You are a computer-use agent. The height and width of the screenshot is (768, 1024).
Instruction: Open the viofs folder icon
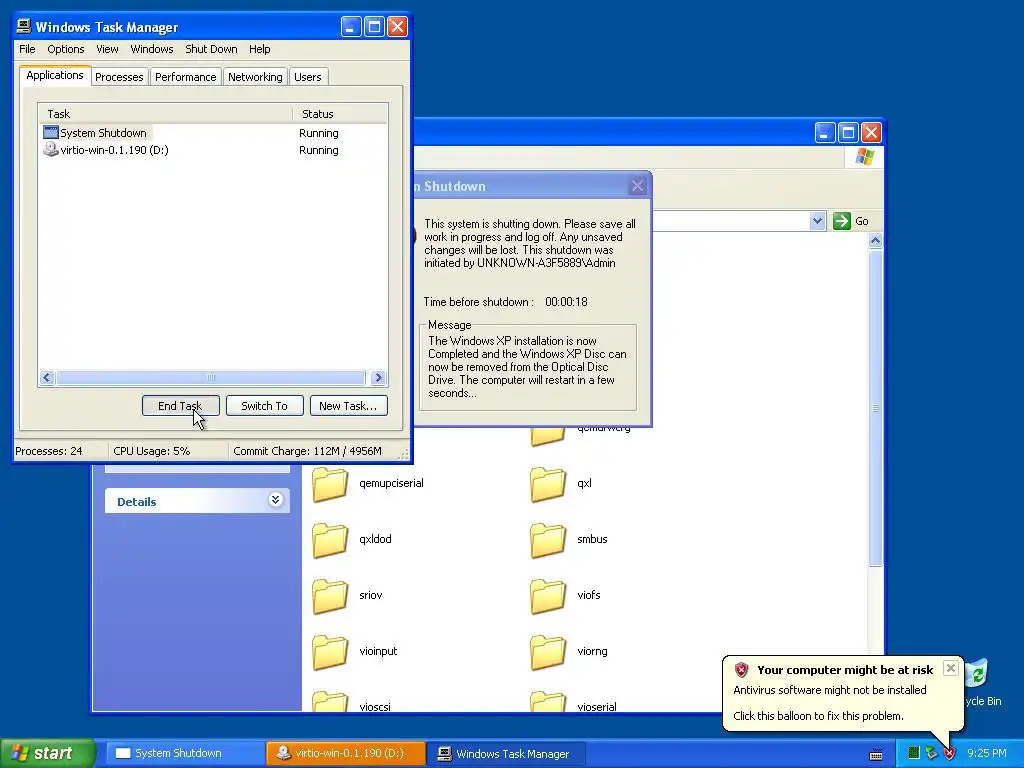pyautogui.click(x=547, y=596)
